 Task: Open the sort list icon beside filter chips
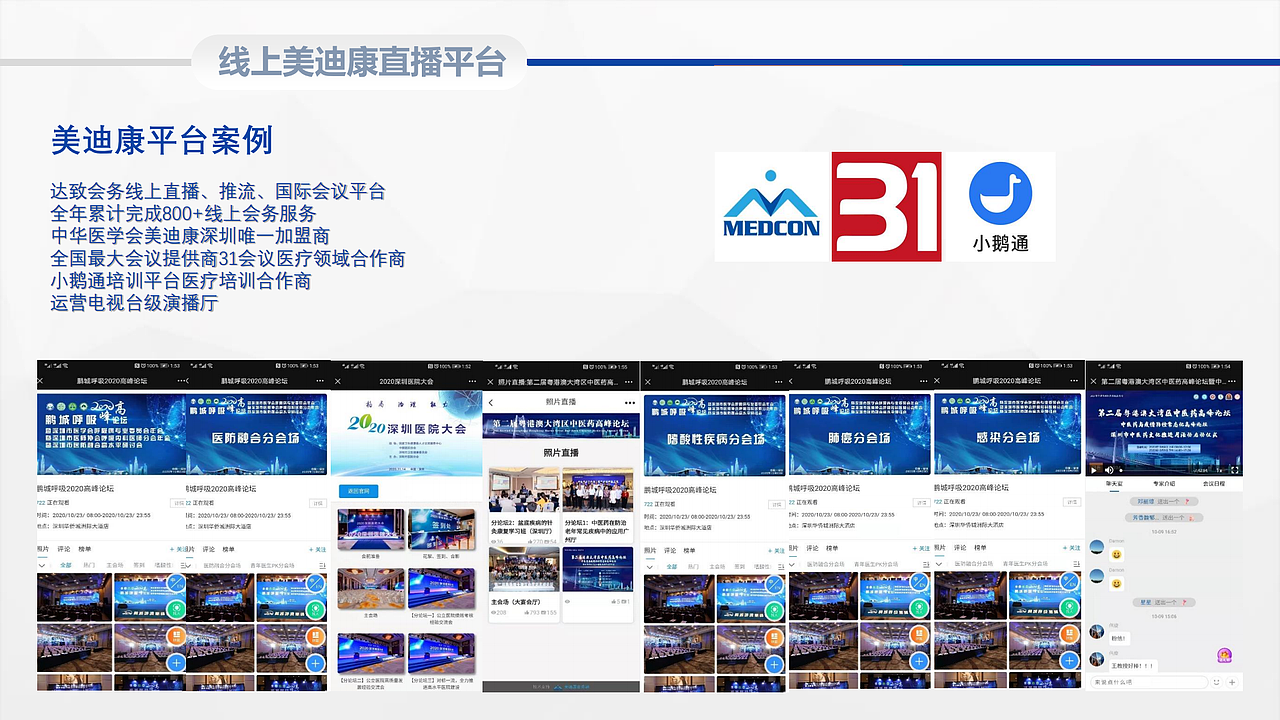point(781,565)
